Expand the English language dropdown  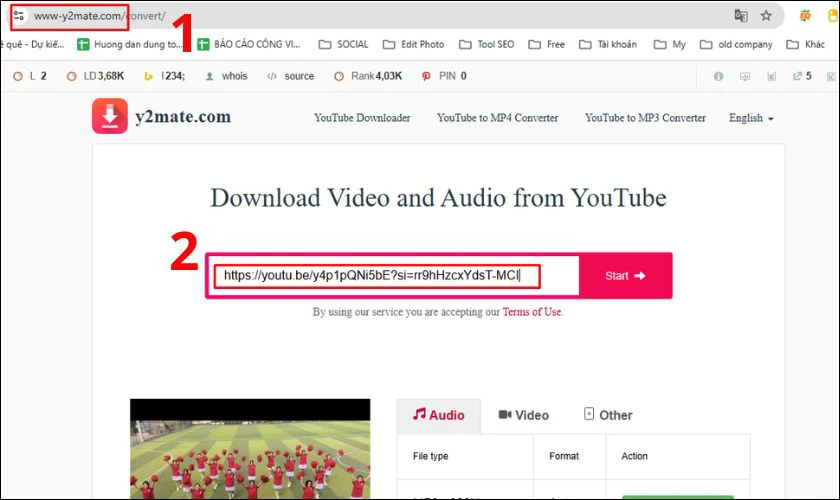tap(751, 118)
